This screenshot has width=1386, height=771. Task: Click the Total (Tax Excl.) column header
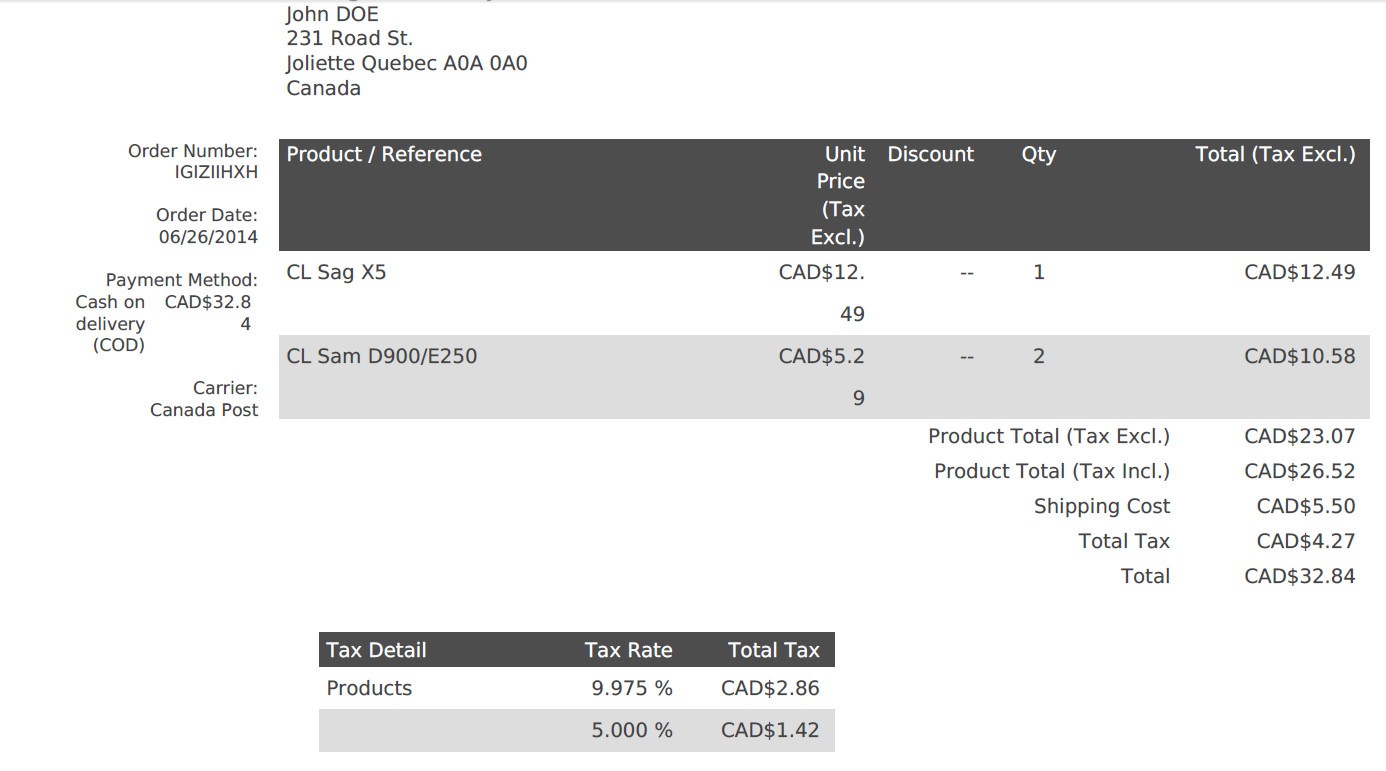1275,154
